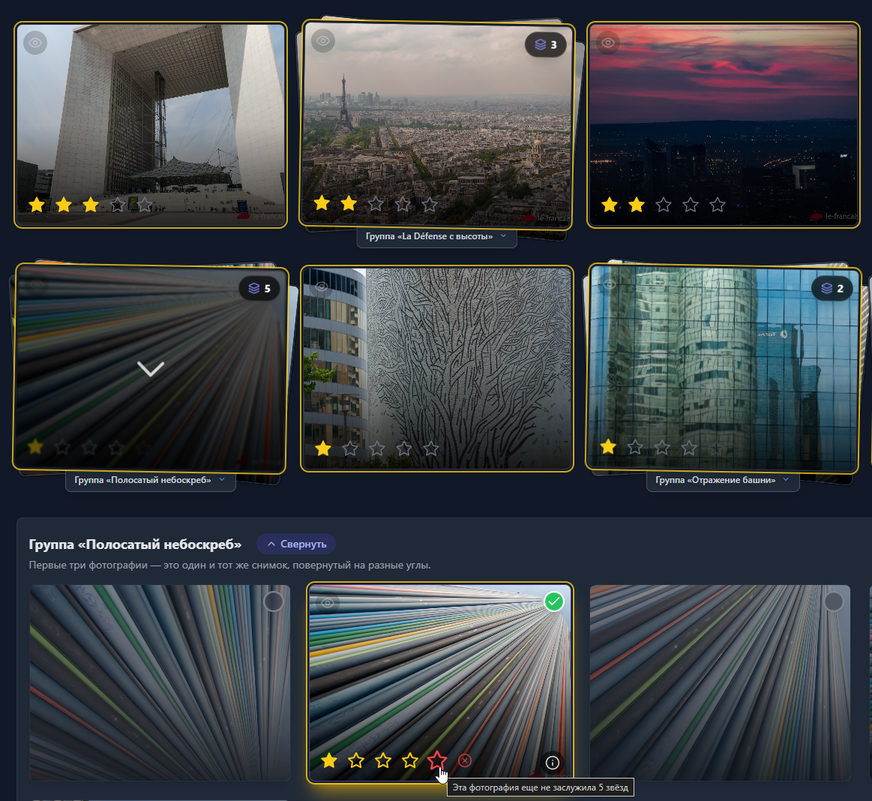The height and width of the screenshot is (801, 872).
Task: Click the Свернуть button
Action: tap(296, 544)
